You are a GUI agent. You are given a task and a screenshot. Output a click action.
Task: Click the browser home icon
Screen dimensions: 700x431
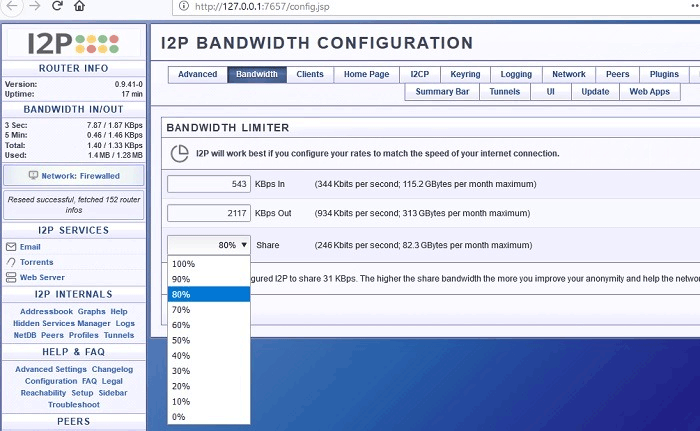pyautogui.click(x=79, y=6)
